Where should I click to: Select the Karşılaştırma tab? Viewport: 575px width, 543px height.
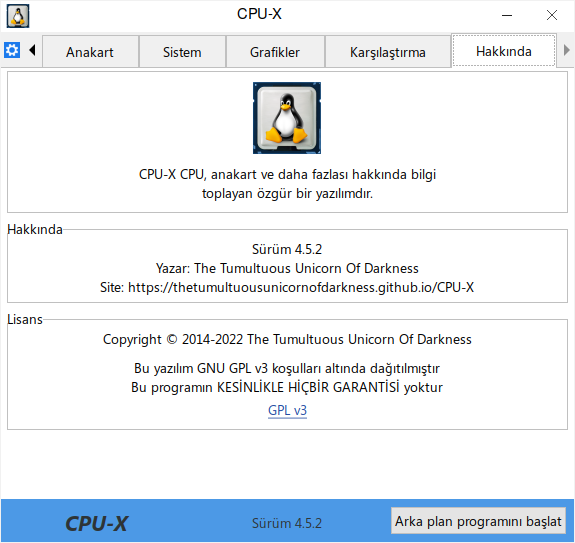pyautogui.click(x=388, y=52)
